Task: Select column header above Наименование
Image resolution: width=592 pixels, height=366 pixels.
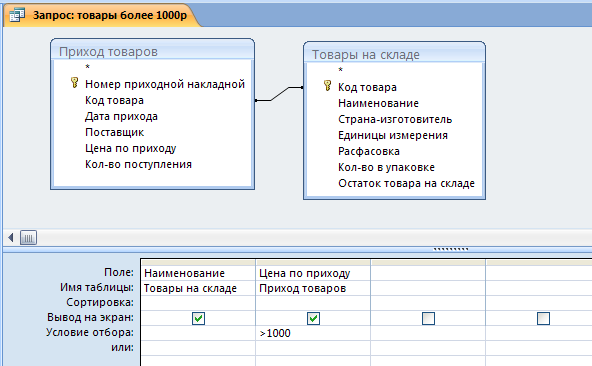Action: pos(198,262)
